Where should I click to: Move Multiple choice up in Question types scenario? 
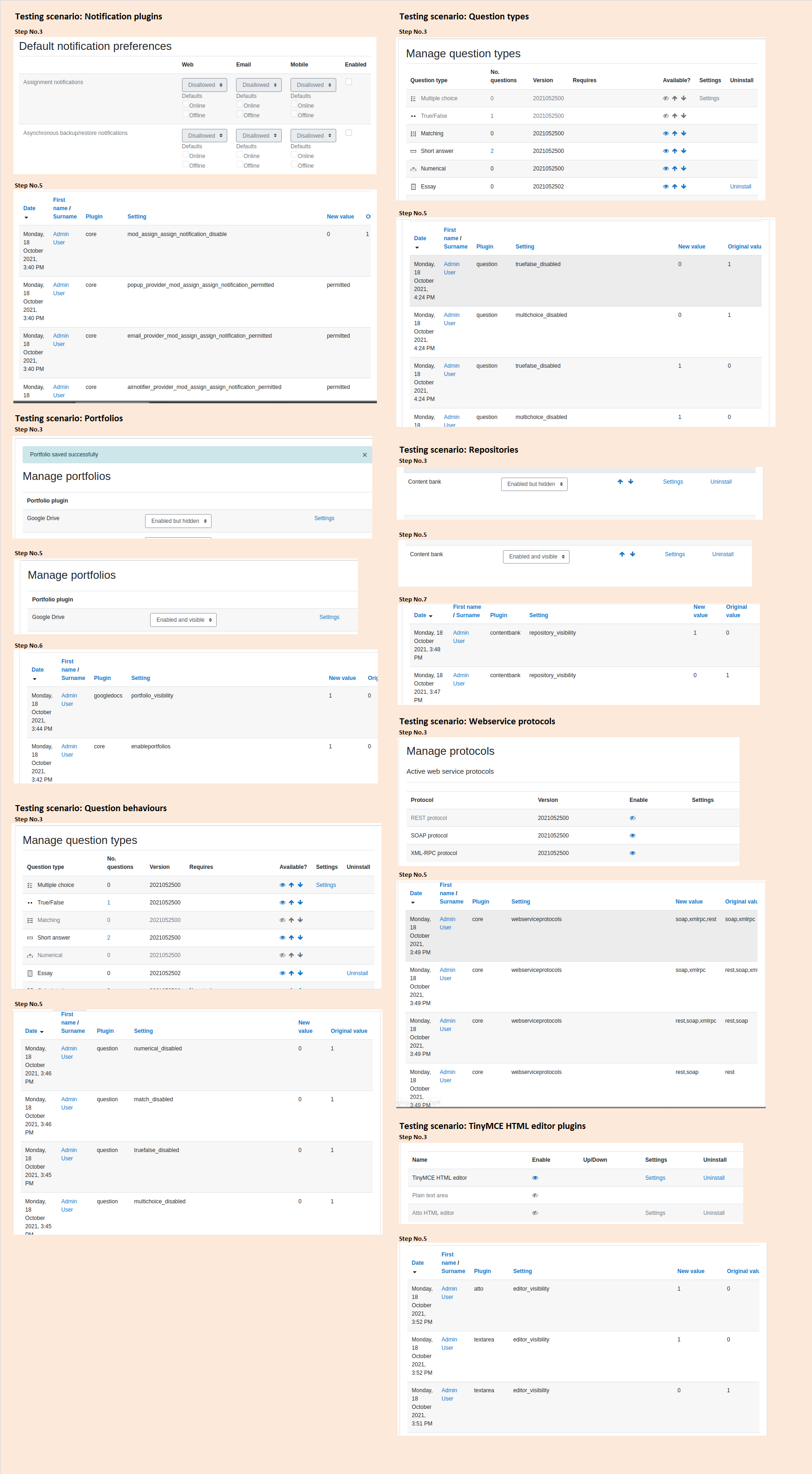[675, 98]
